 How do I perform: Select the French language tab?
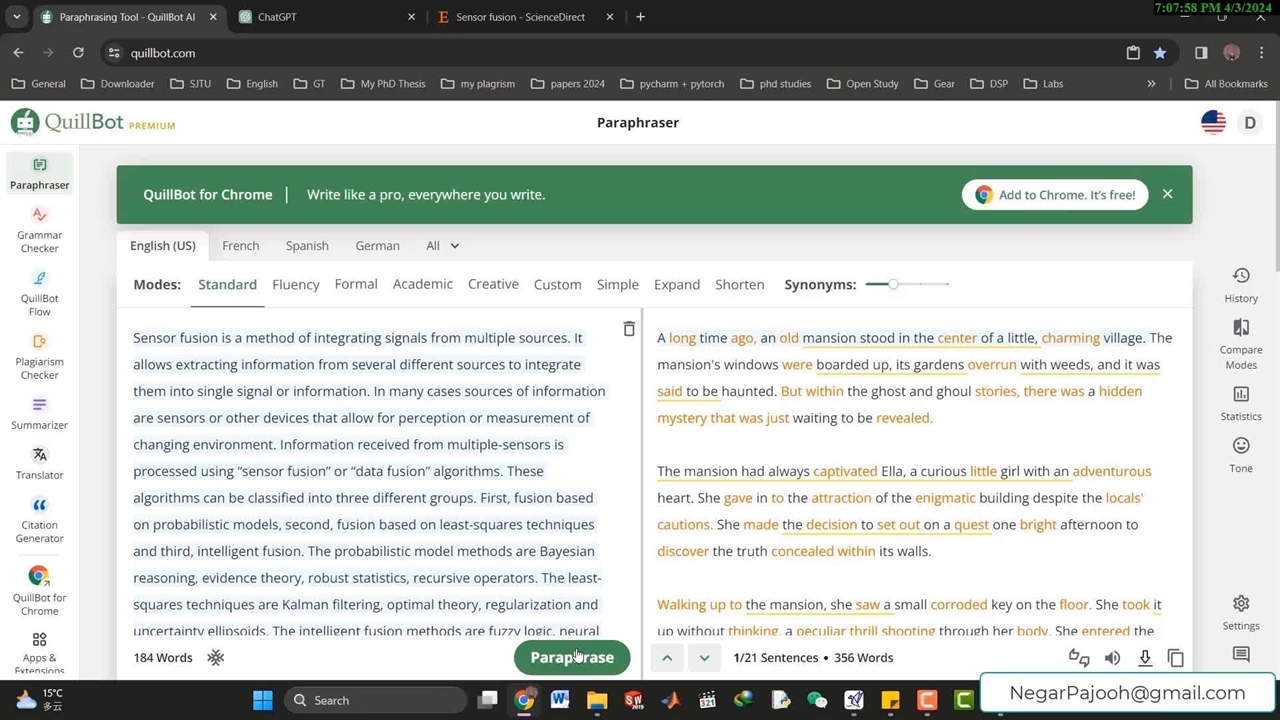click(x=240, y=245)
